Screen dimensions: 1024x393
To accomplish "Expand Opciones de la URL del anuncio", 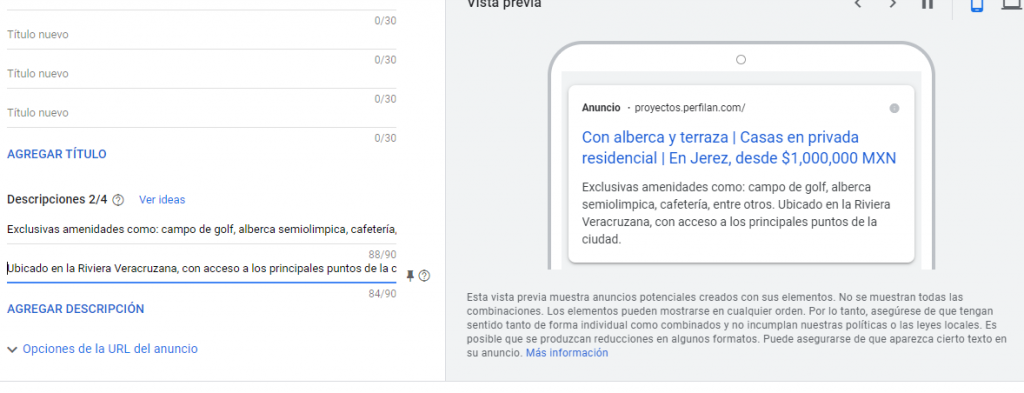I will click(x=103, y=349).
